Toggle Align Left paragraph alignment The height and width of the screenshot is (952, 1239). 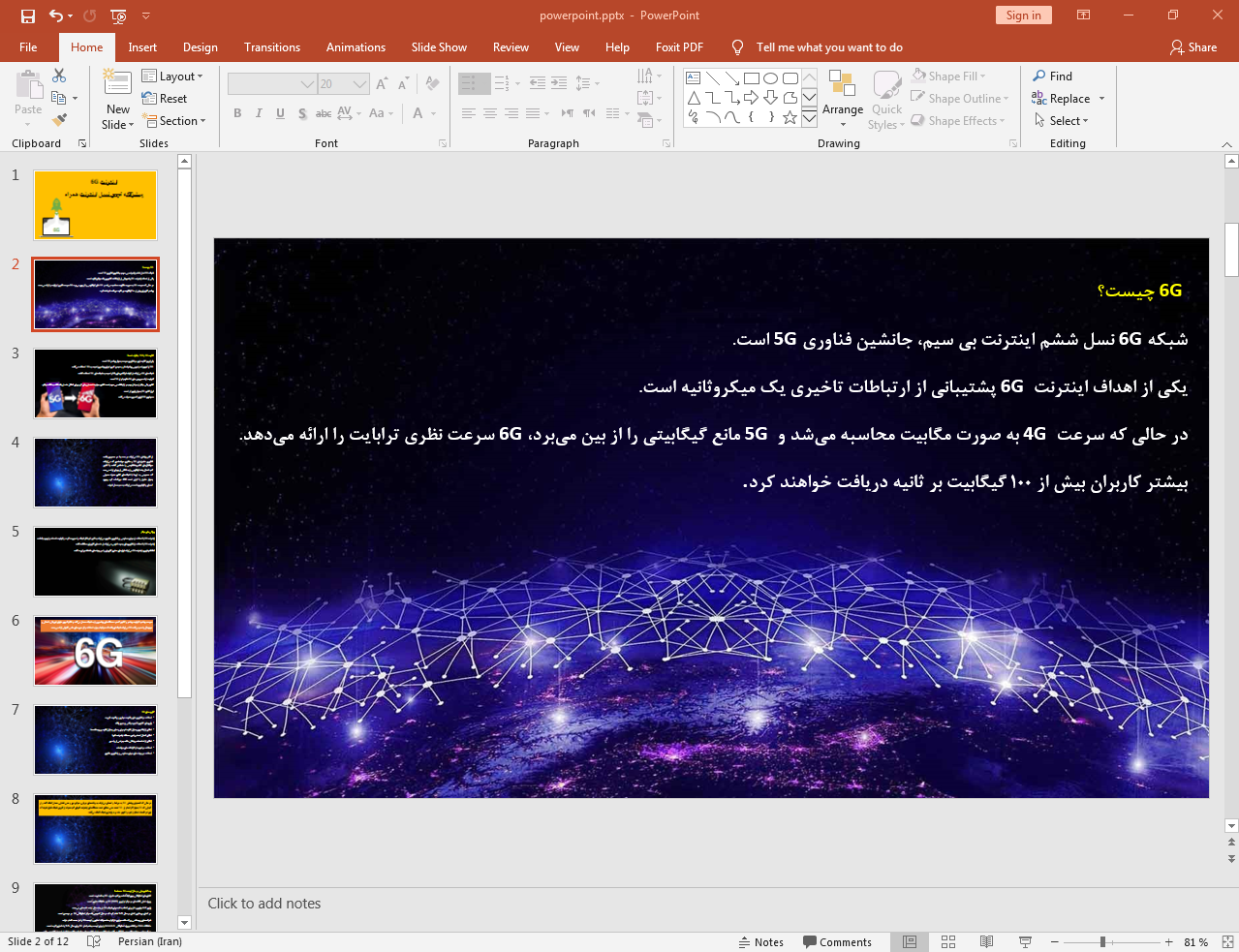point(469,113)
